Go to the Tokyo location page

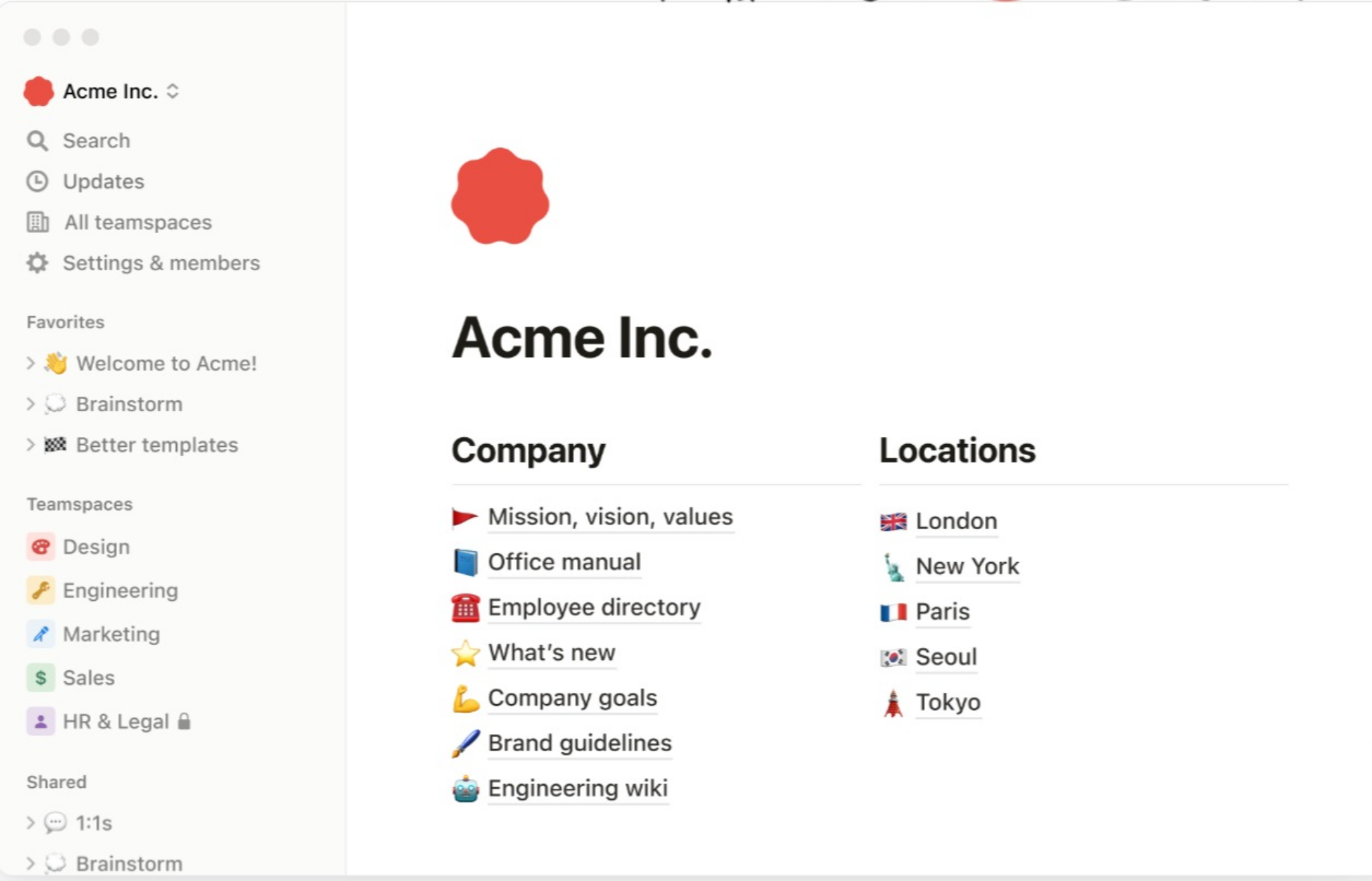(x=948, y=702)
